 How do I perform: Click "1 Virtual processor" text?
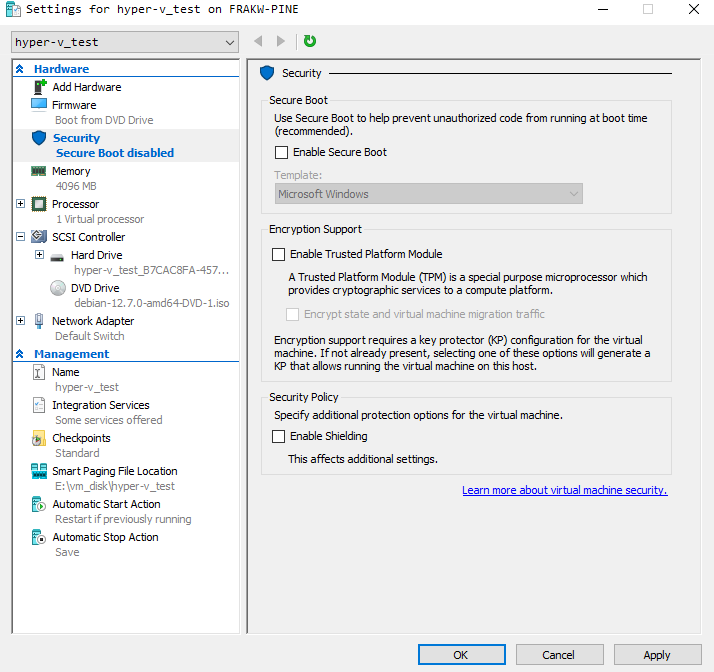click(100, 219)
